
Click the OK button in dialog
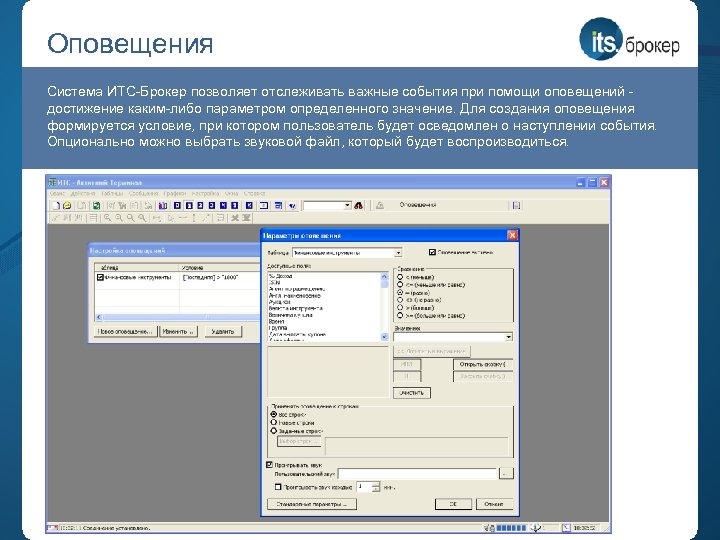[x=453, y=504]
